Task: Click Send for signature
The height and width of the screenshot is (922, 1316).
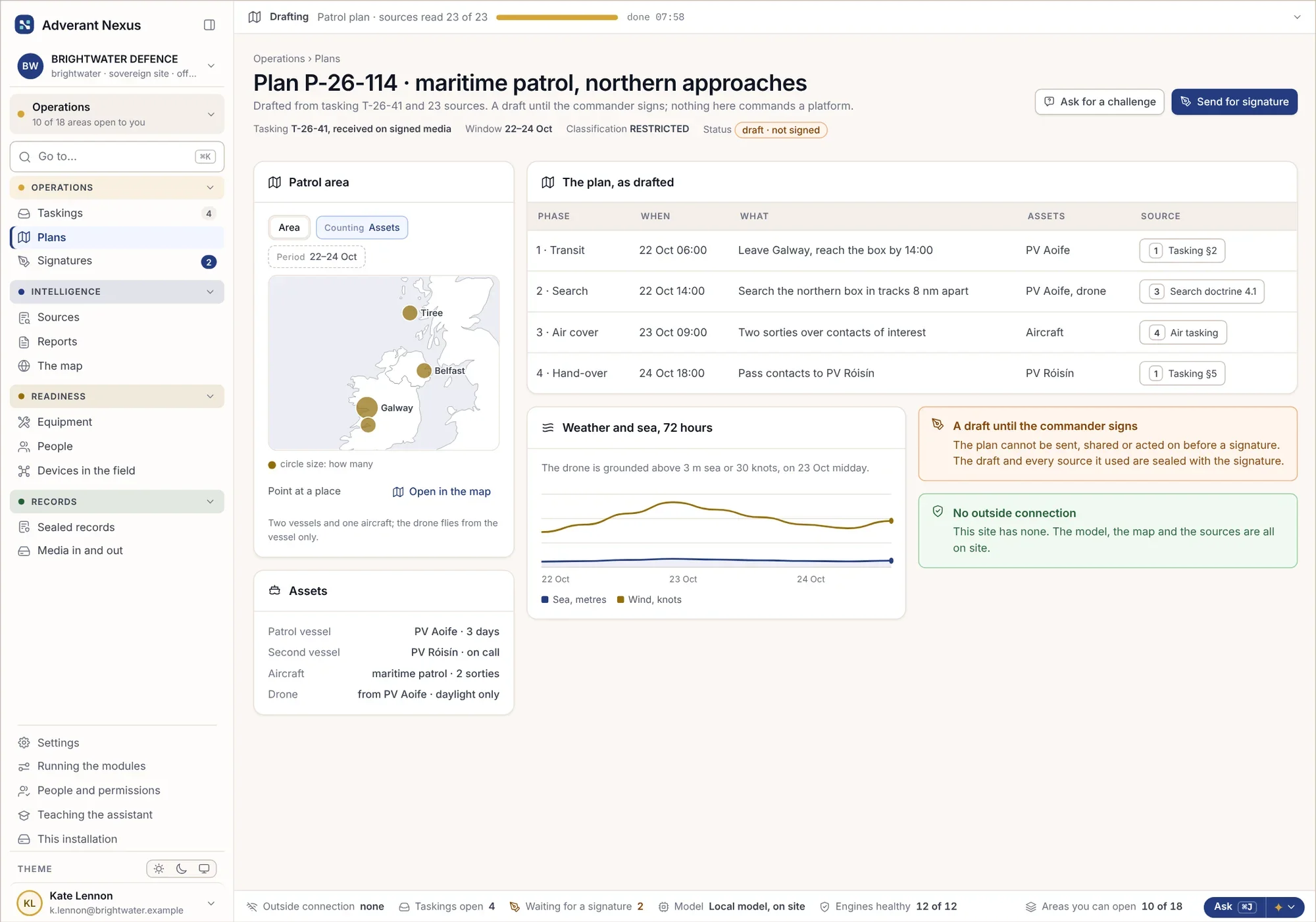Action: [x=1234, y=101]
